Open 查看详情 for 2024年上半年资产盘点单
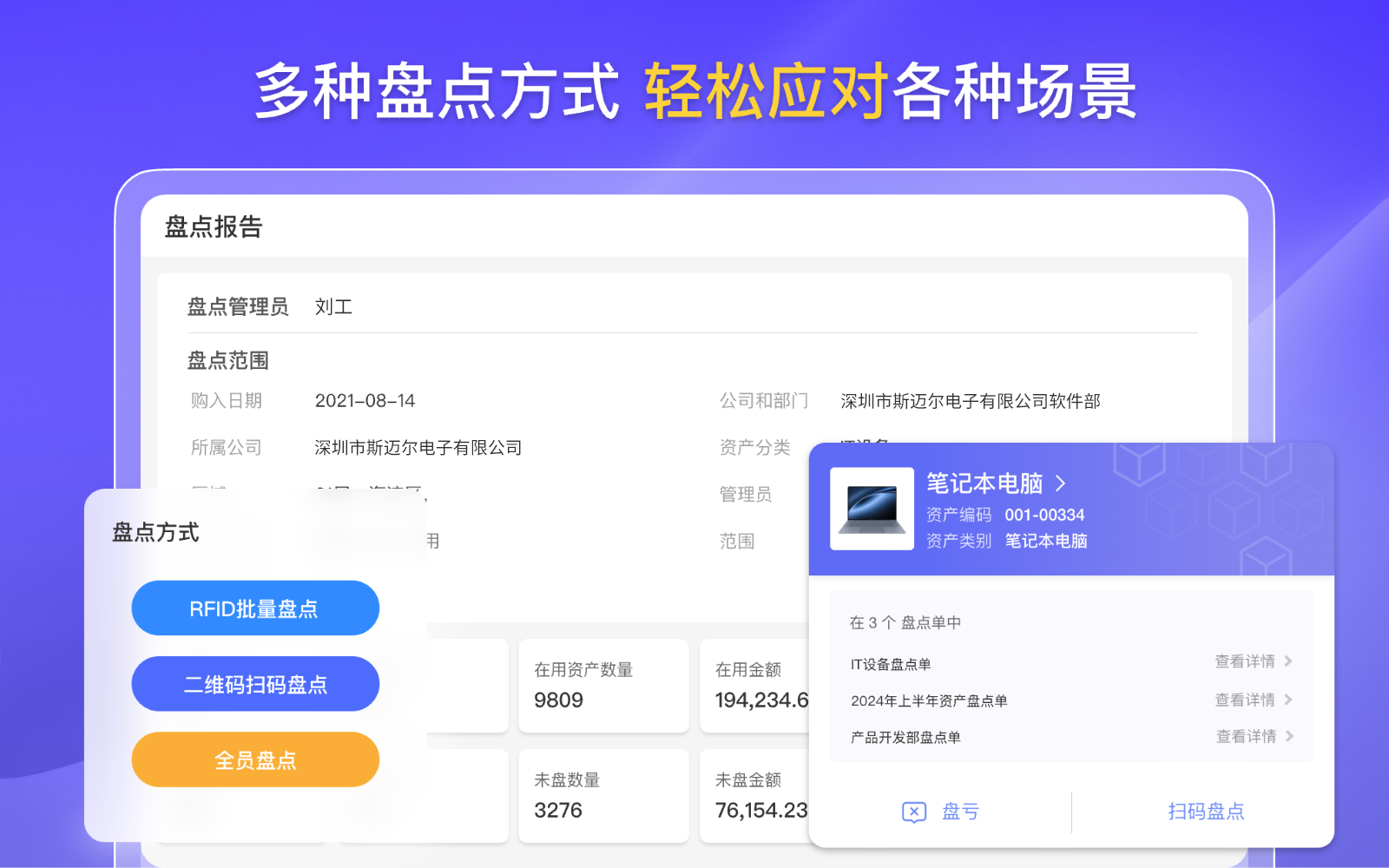Screen dimensions: 1389x868 point(1245,700)
